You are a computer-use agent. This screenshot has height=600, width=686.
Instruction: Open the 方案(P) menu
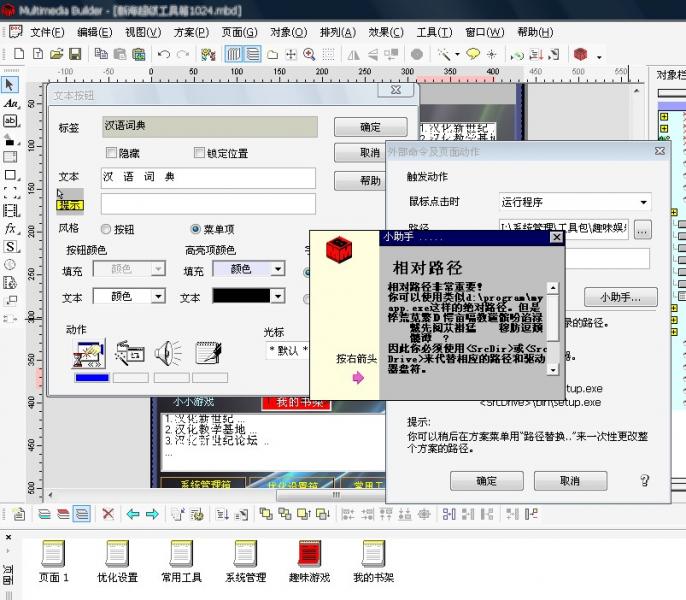(x=191, y=32)
